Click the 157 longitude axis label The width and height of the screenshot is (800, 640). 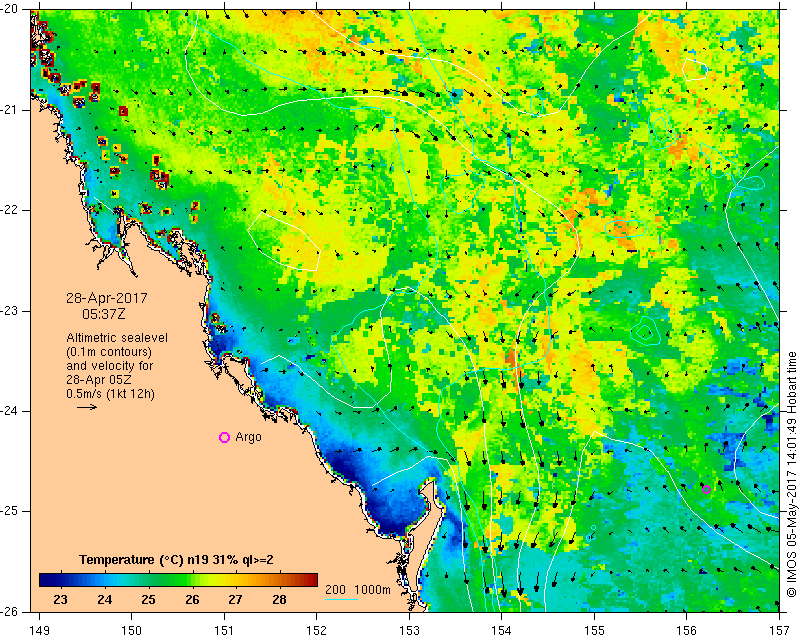tap(779, 631)
